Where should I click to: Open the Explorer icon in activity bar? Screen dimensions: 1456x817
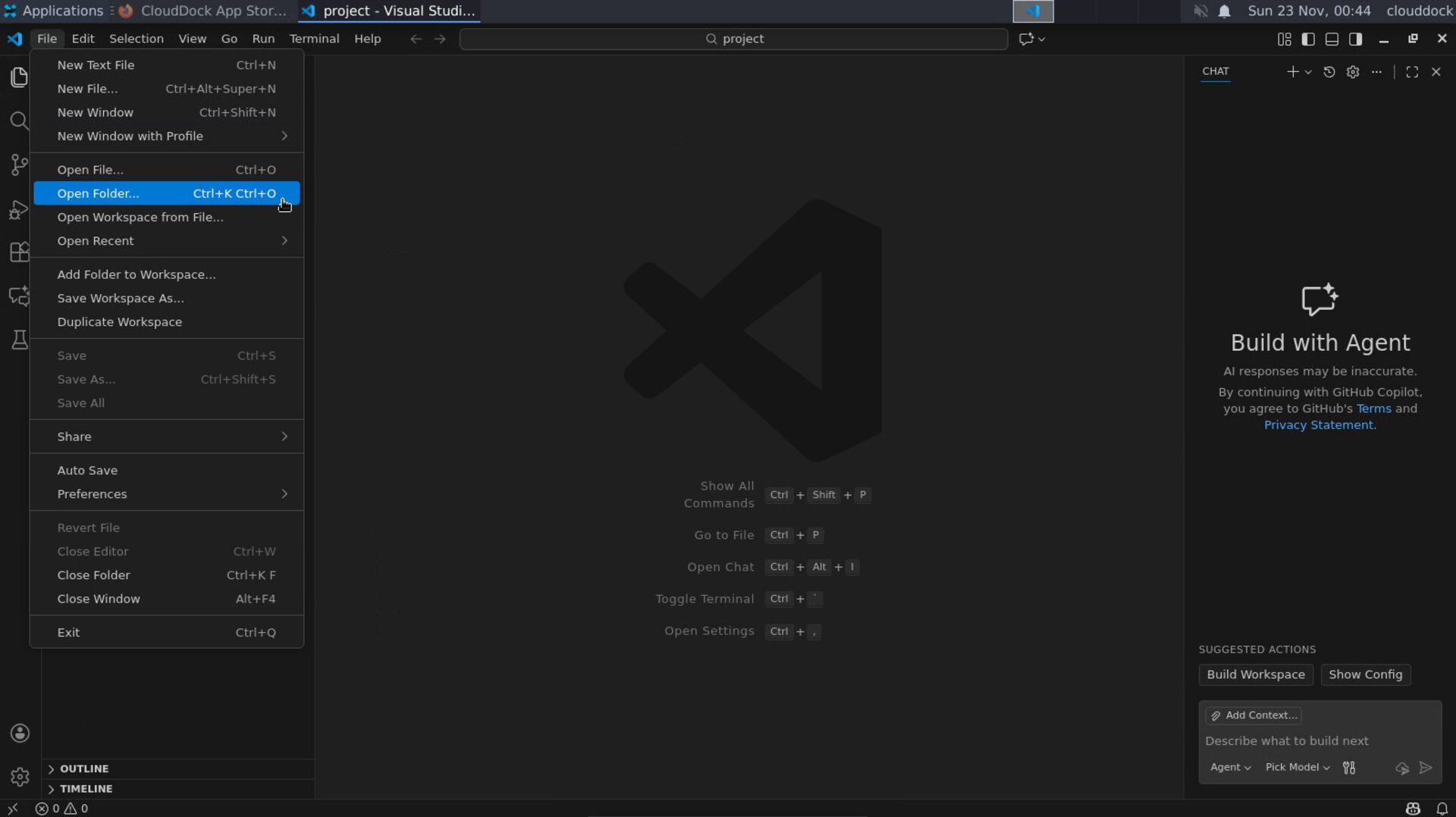[x=19, y=77]
